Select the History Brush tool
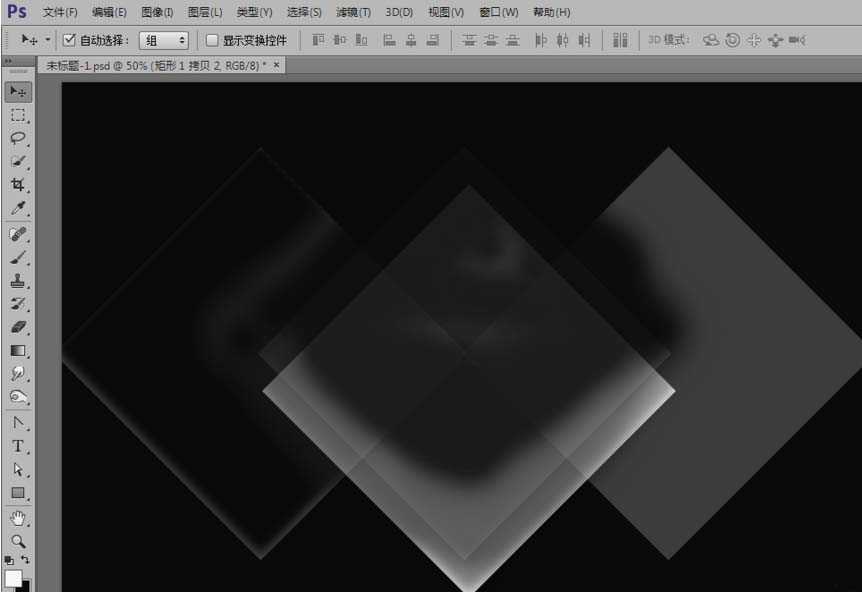 coord(18,304)
